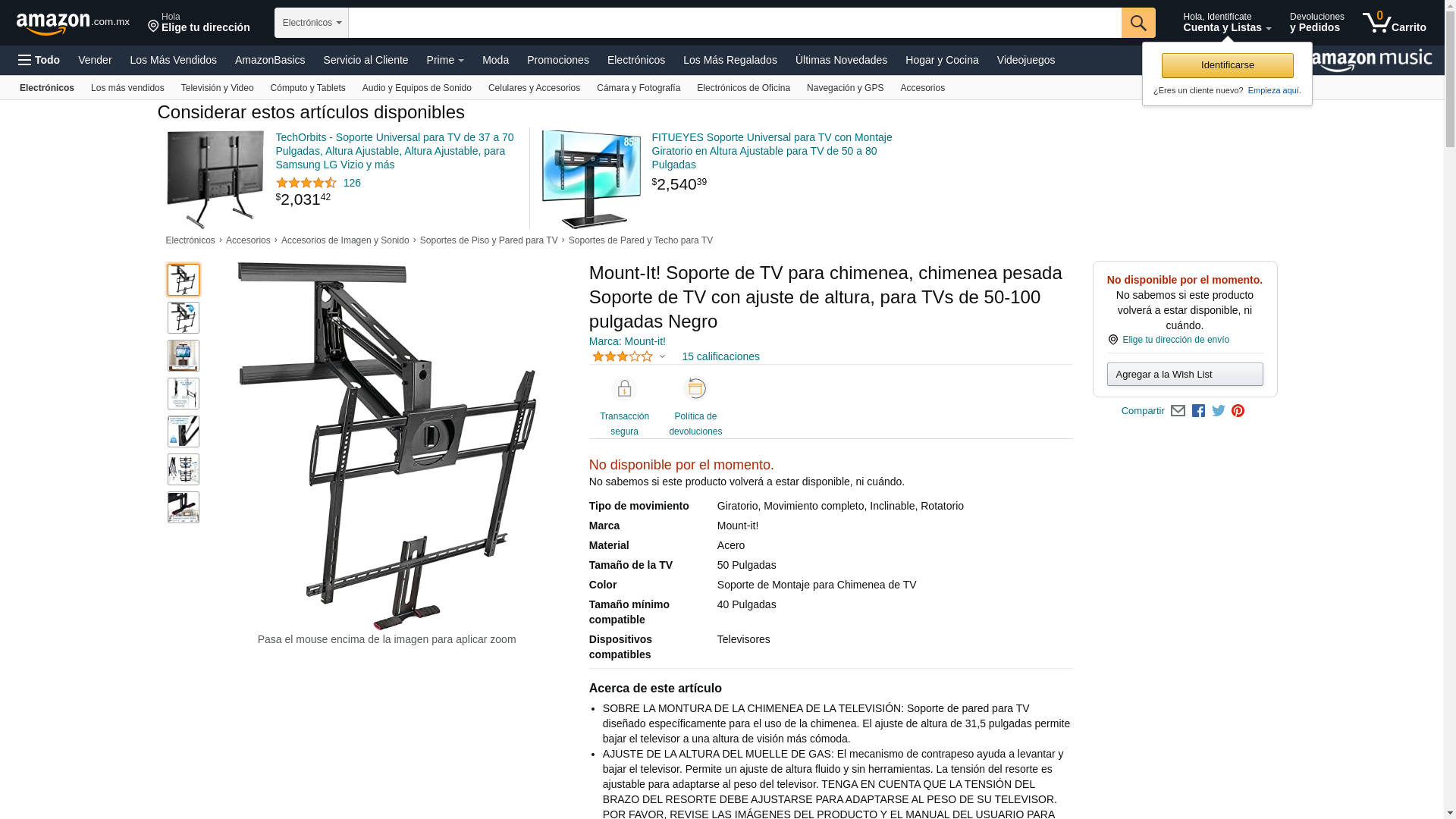
Task: Focus the Amazon search input field
Action: coord(735,23)
